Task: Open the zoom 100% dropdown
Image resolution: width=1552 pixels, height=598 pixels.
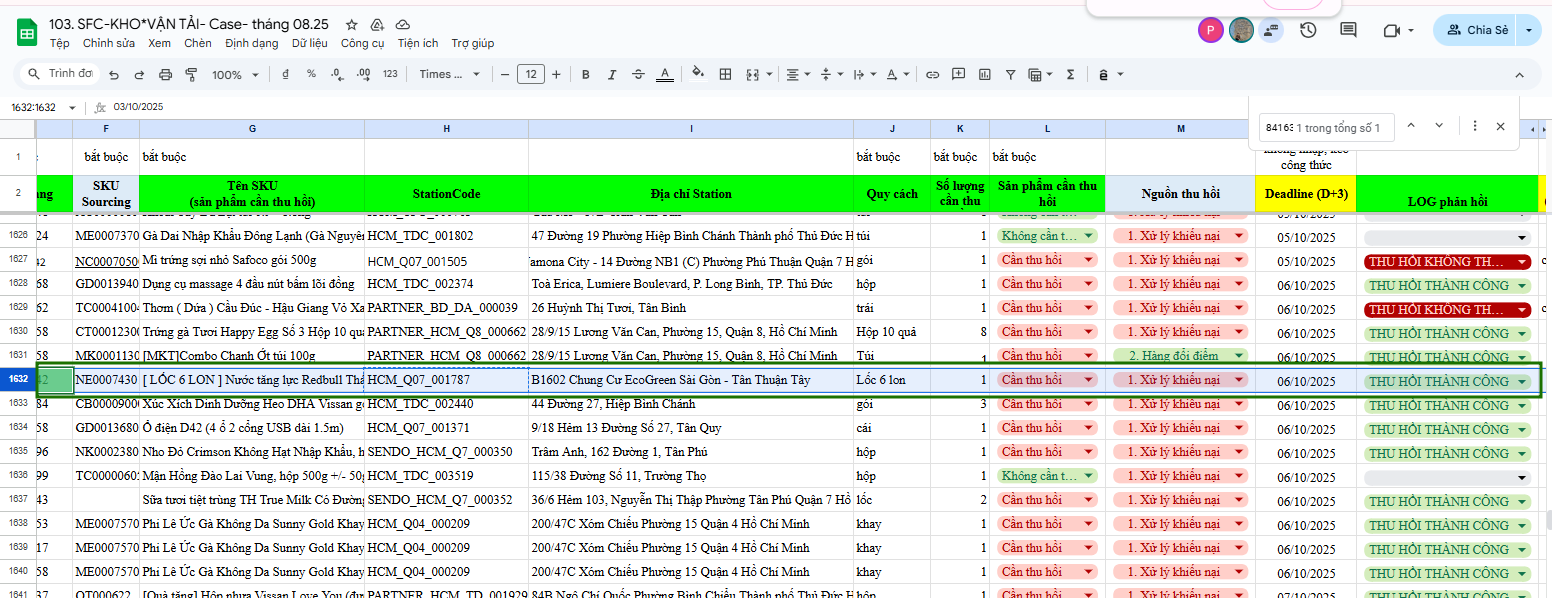Action: 233,75
